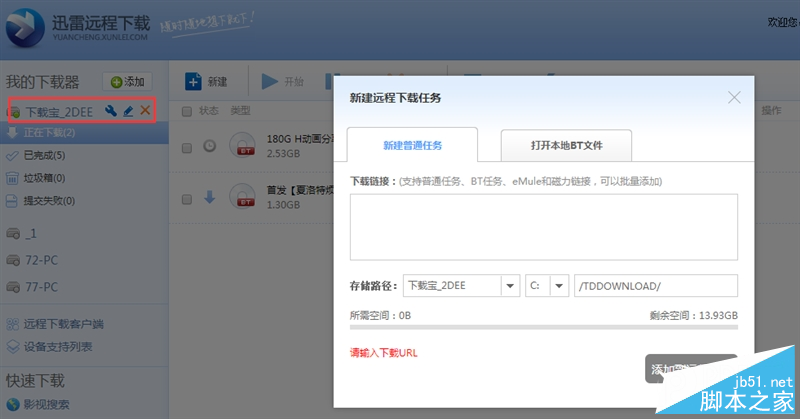Click the waiting clock status icon

[x=209, y=146]
